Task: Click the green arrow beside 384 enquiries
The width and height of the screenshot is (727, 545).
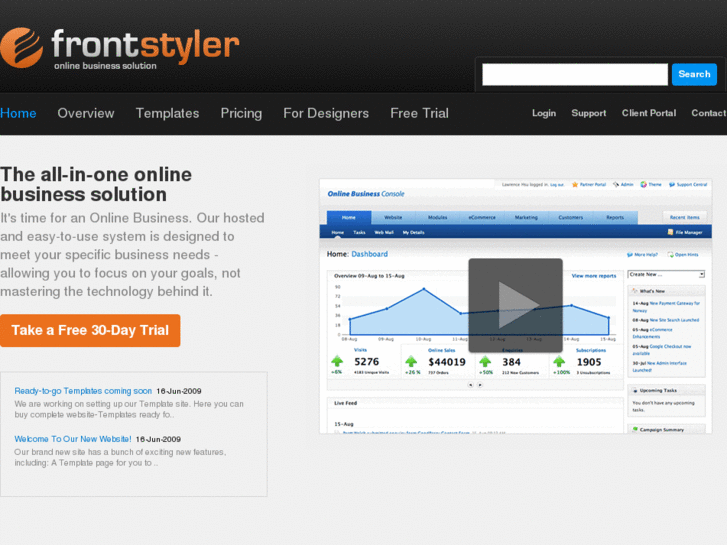Action: (x=485, y=360)
